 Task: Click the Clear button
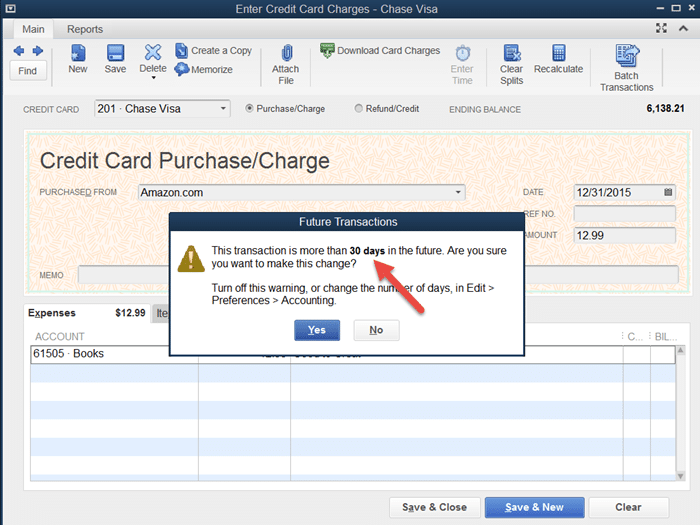click(x=629, y=507)
